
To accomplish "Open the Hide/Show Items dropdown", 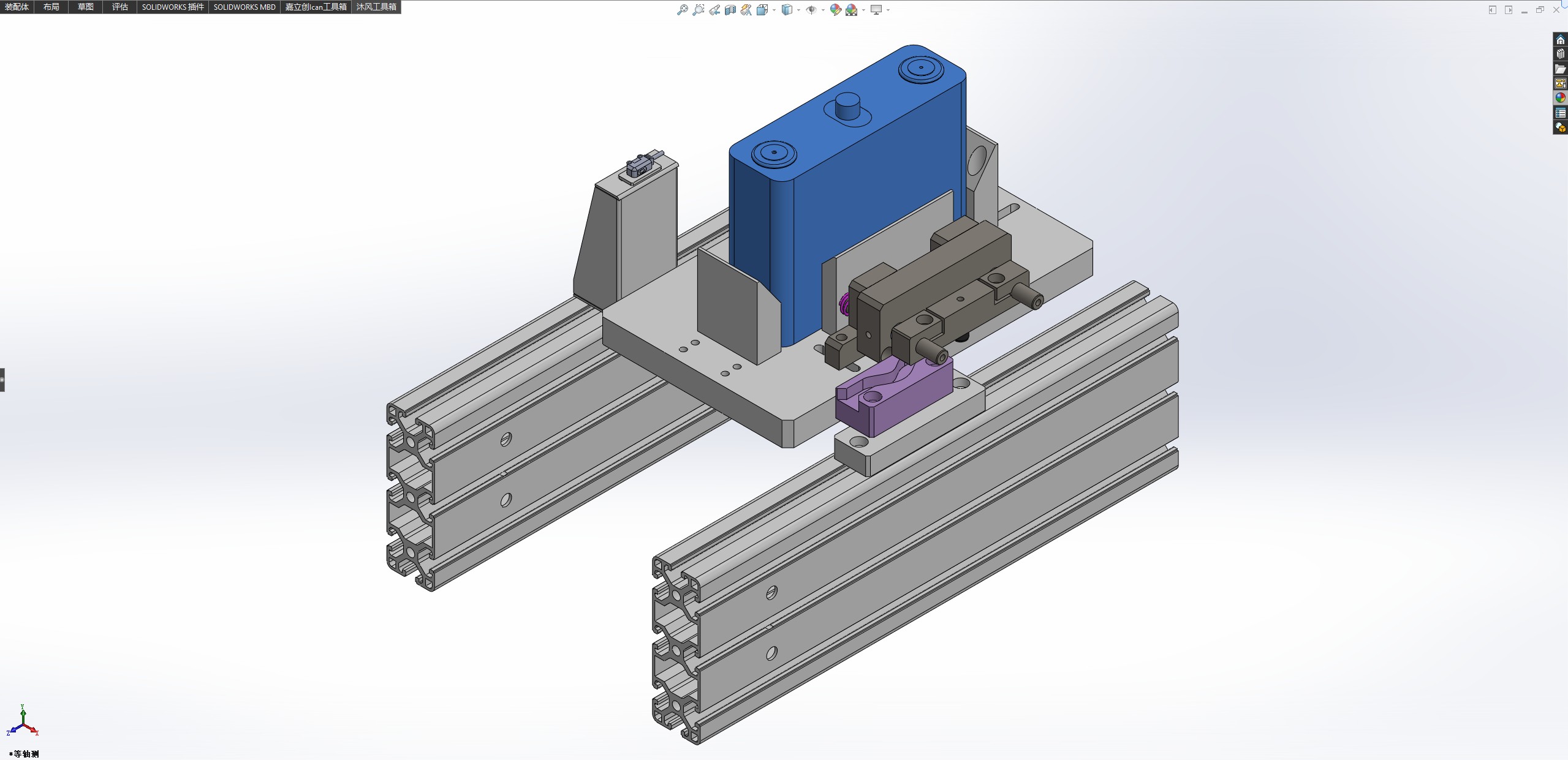I will (x=823, y=10).
